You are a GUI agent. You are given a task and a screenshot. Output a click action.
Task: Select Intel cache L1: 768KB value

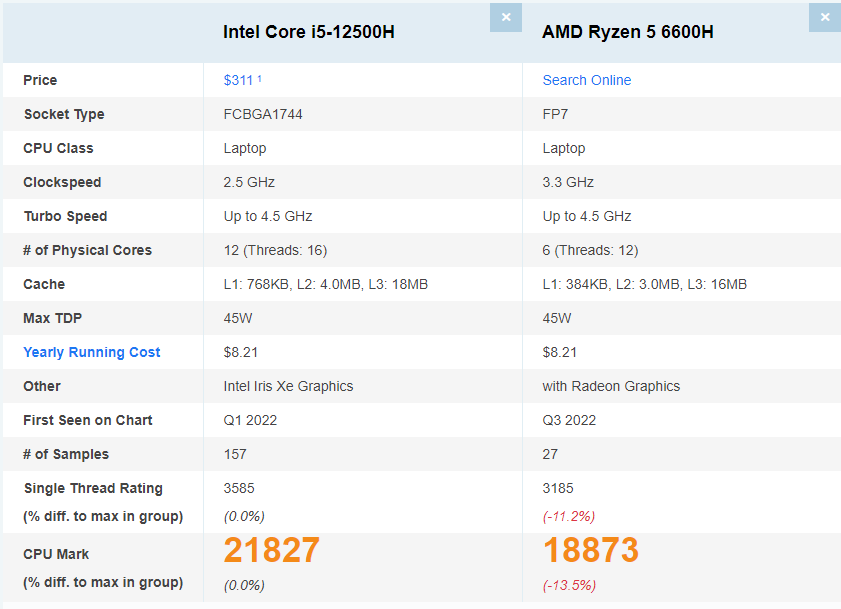[326, 284]
